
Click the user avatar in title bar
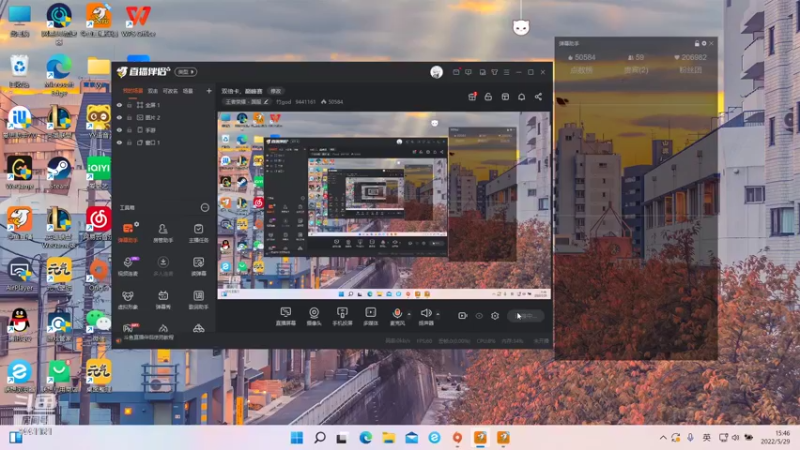[436, 72]
